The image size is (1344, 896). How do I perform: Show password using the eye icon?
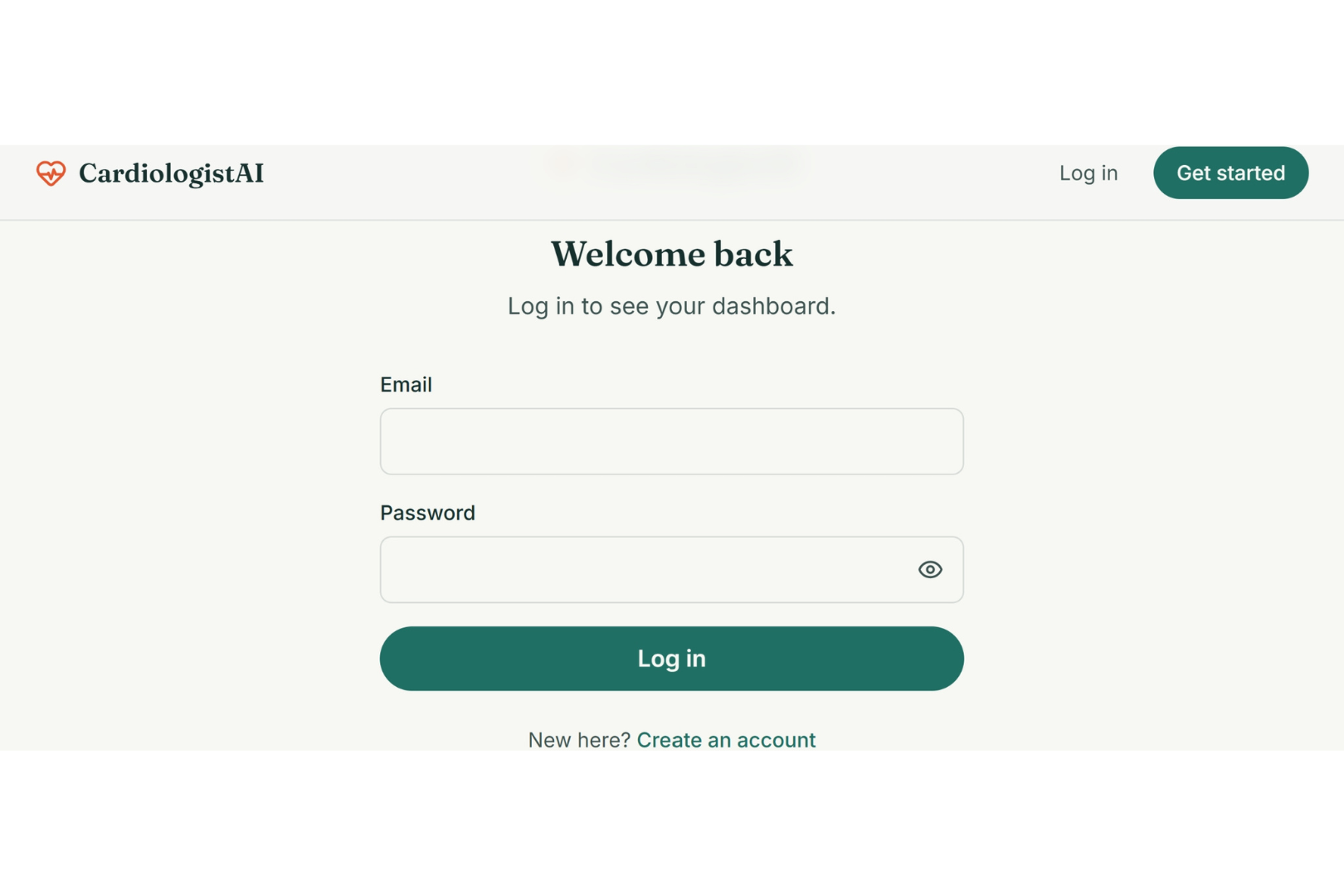click(930, 569)
